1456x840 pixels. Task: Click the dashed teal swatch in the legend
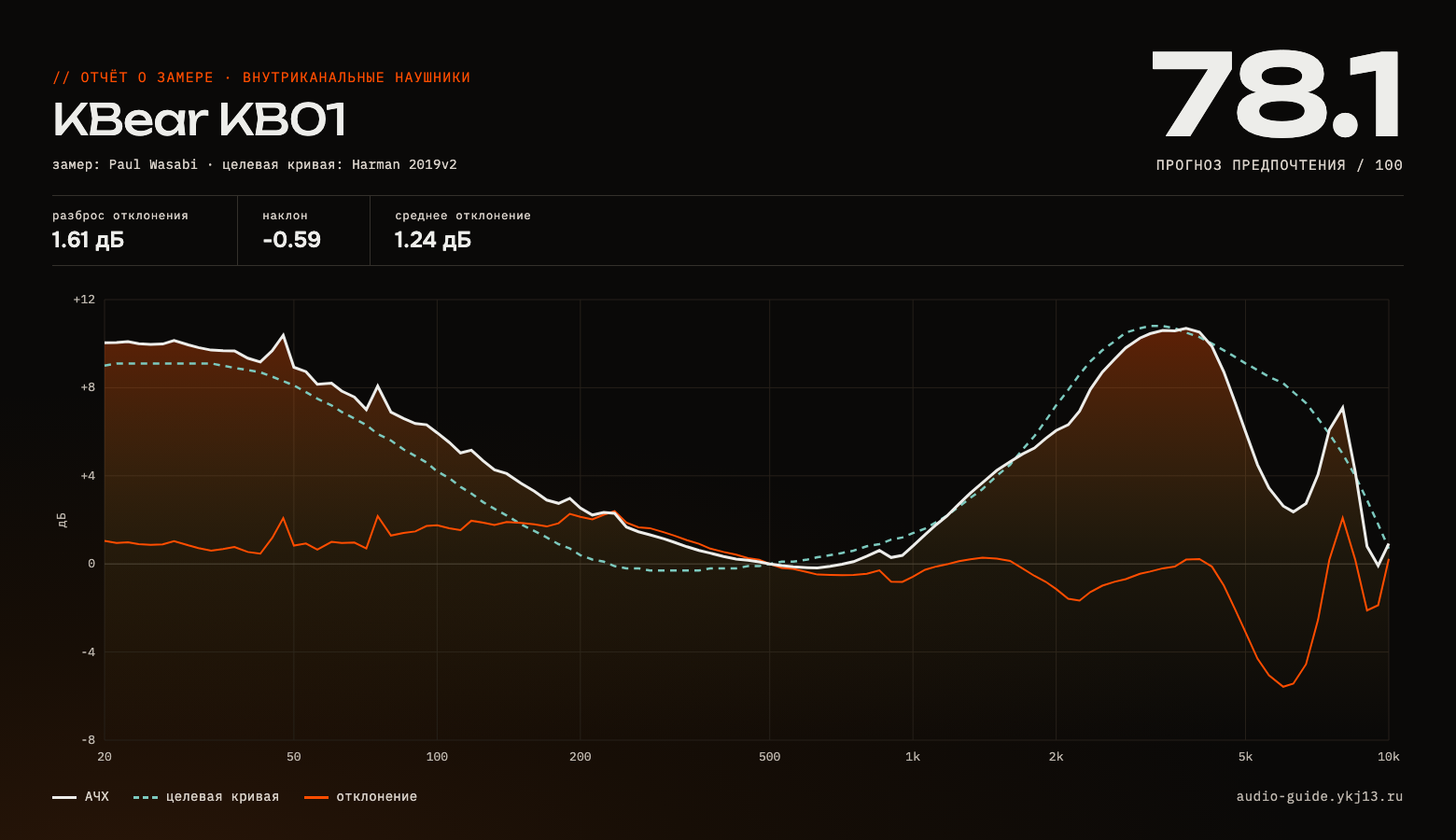(x=146, y=797)
